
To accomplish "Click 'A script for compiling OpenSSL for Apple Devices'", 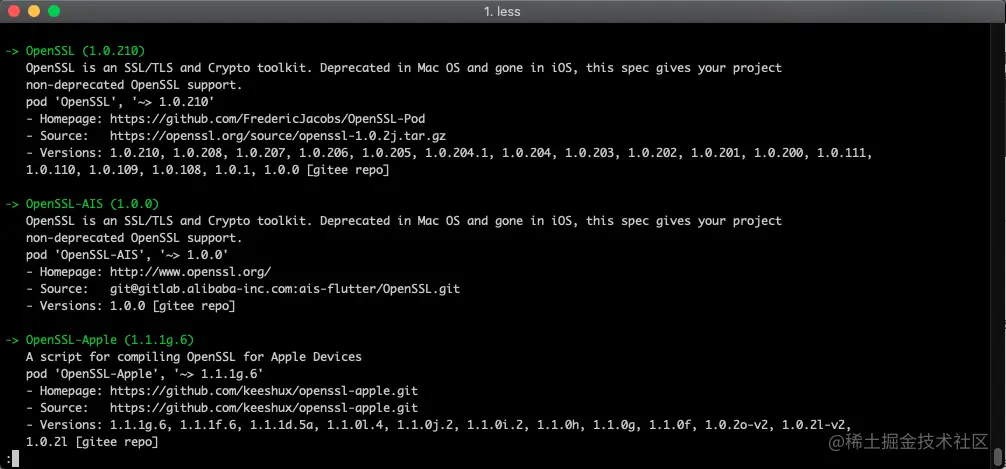I will [194, 357].
